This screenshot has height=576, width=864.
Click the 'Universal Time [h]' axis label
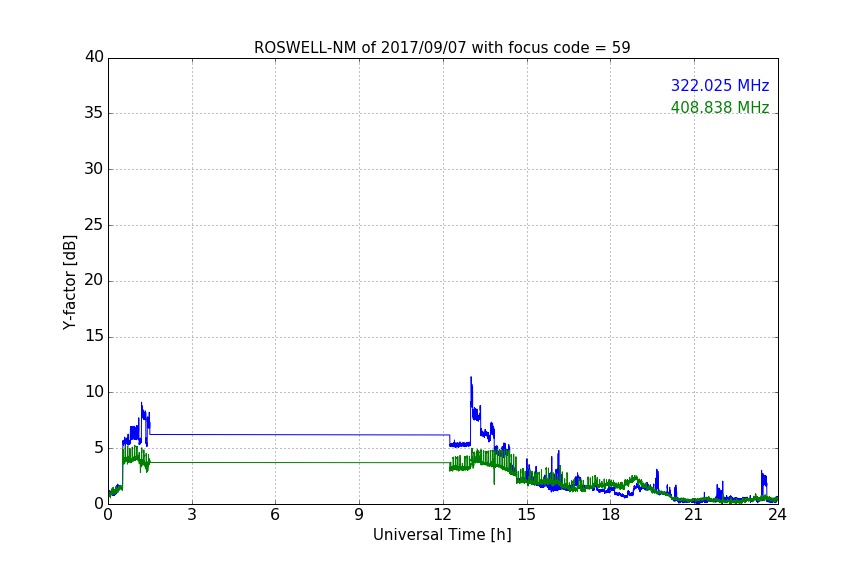(x=442, y=535)
